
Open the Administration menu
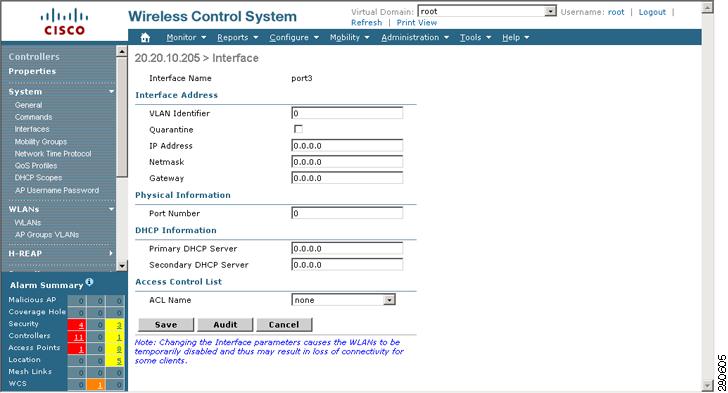pyautogui.click(x=415, y=37)
